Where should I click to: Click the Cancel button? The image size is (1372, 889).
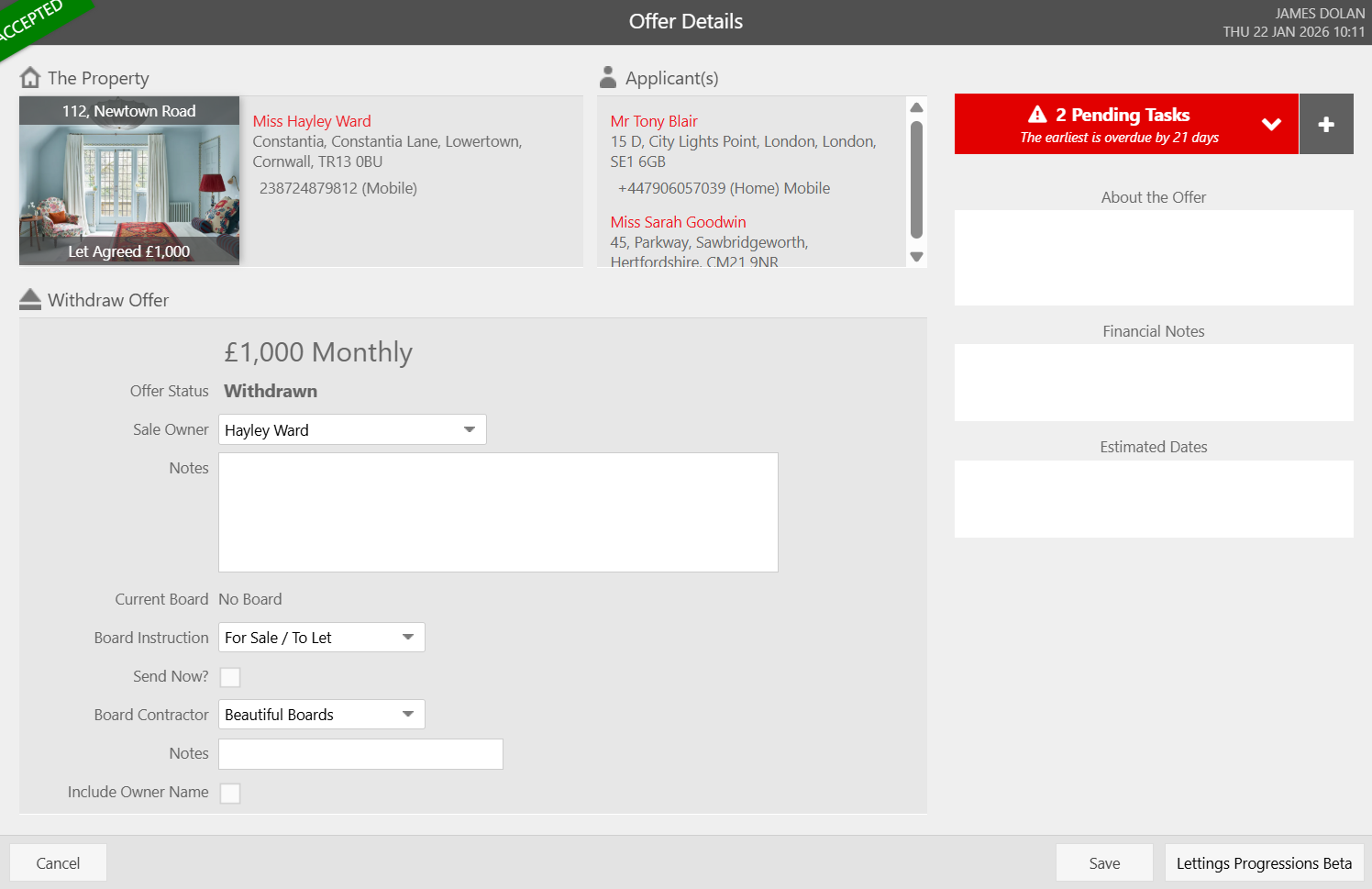[x=58, y=862]
